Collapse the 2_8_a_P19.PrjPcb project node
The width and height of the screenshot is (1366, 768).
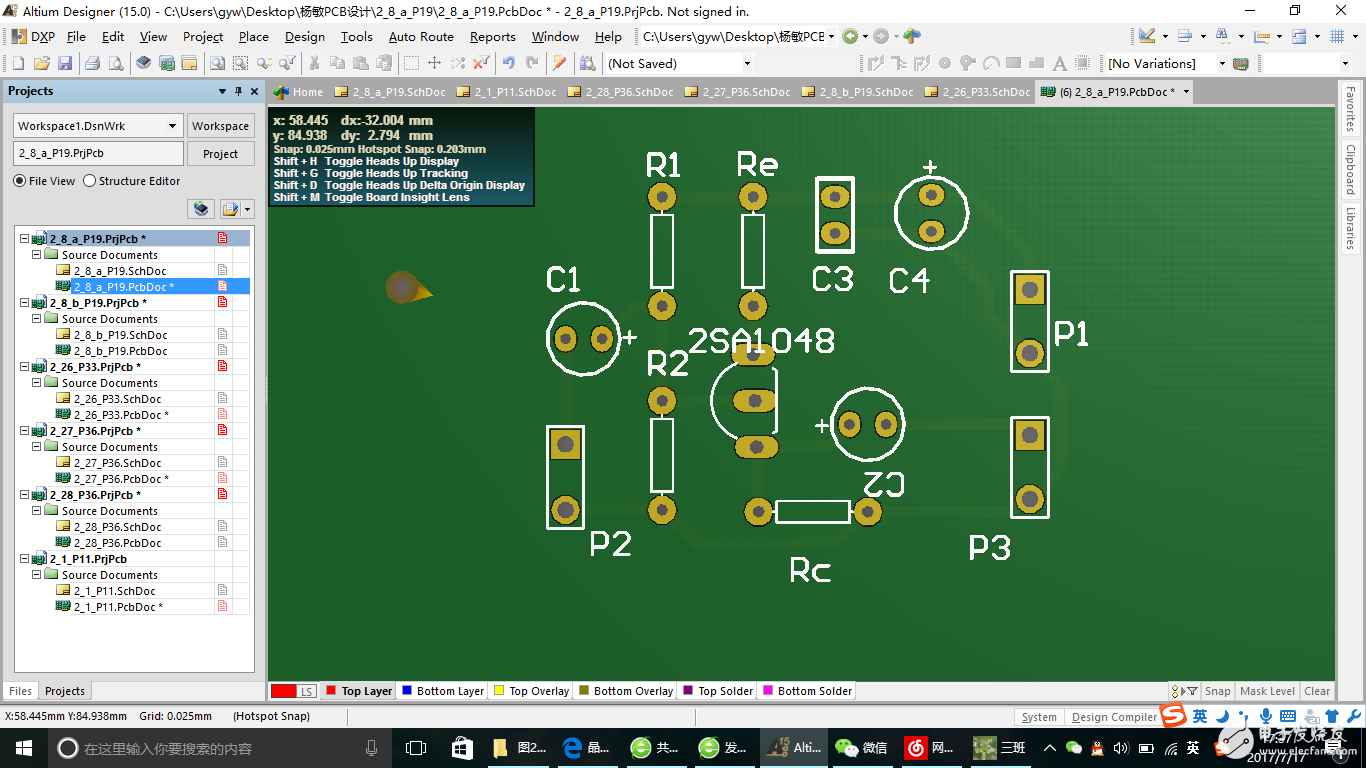(x=24, y=239)
